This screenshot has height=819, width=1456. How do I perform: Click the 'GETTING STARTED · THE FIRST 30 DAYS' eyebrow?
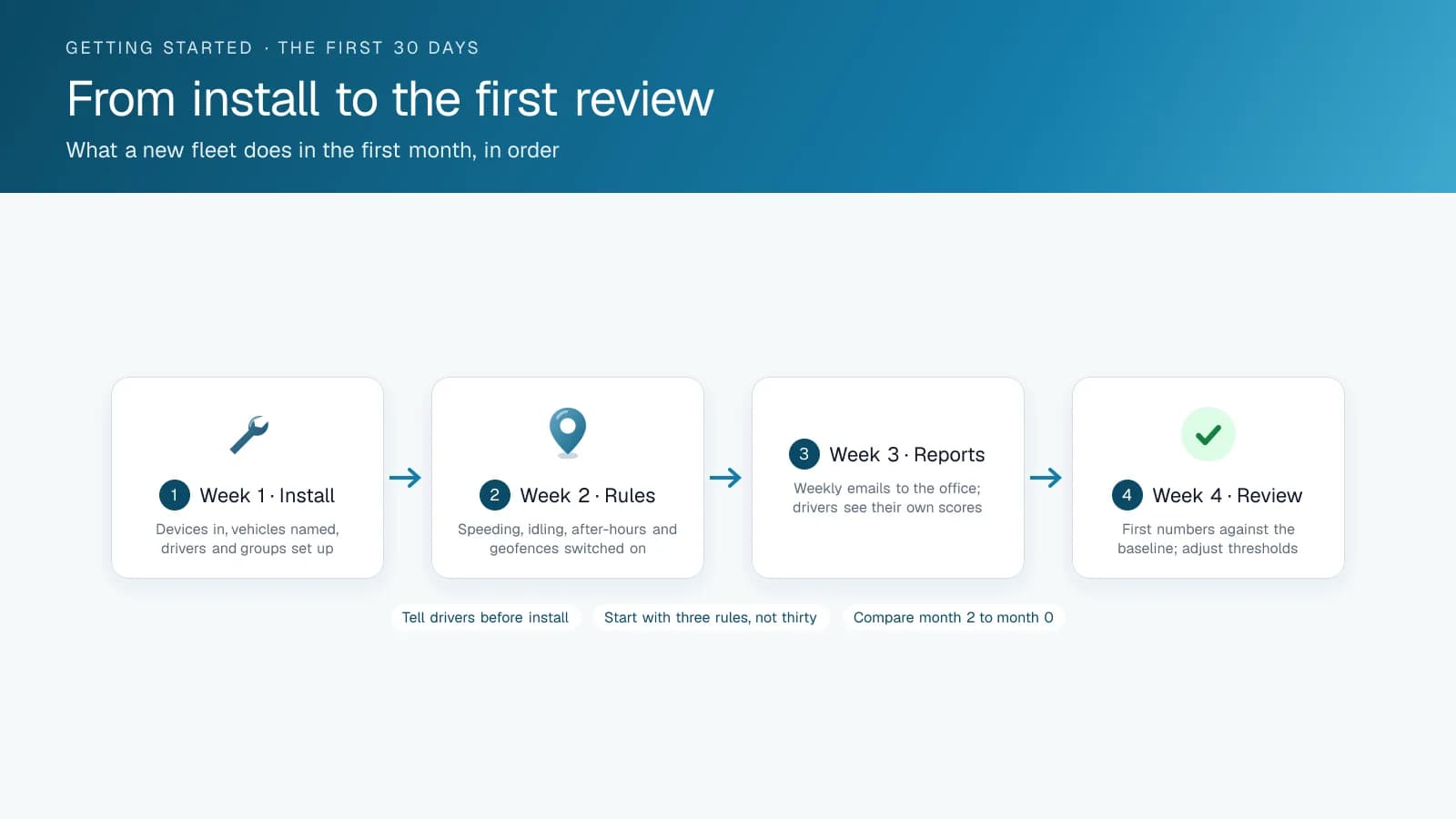coord(272,47)
